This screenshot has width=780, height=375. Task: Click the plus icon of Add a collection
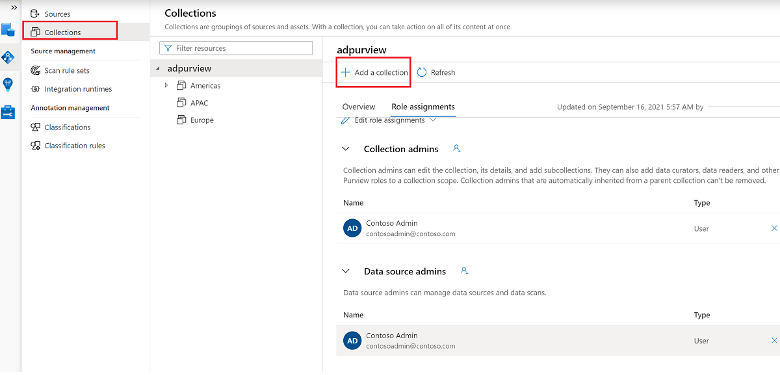point(345,73)
